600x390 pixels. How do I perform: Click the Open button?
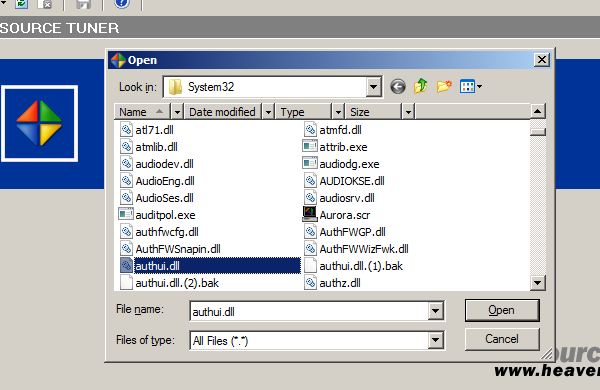pos(502,310)
